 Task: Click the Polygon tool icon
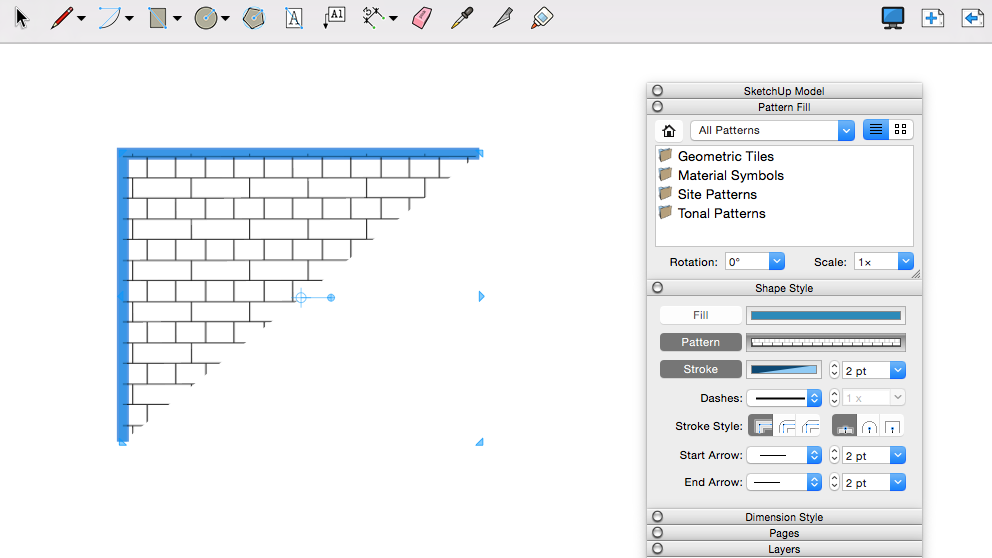(x=254, y=18)
